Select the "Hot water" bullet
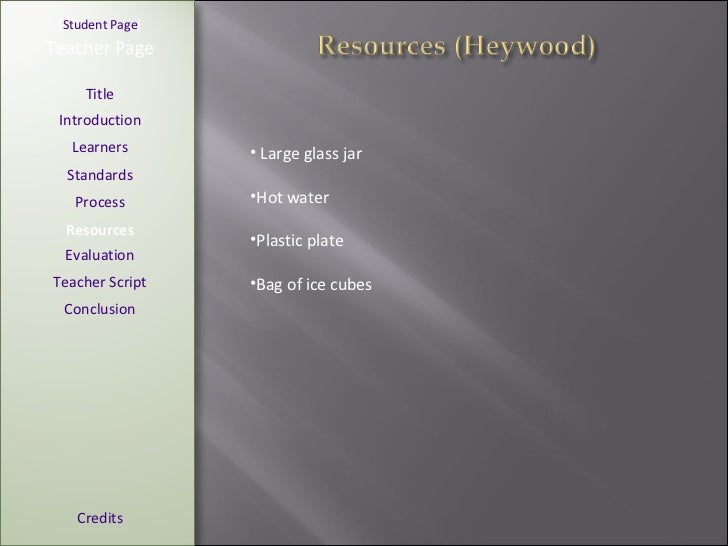 [x=290, y=198]
